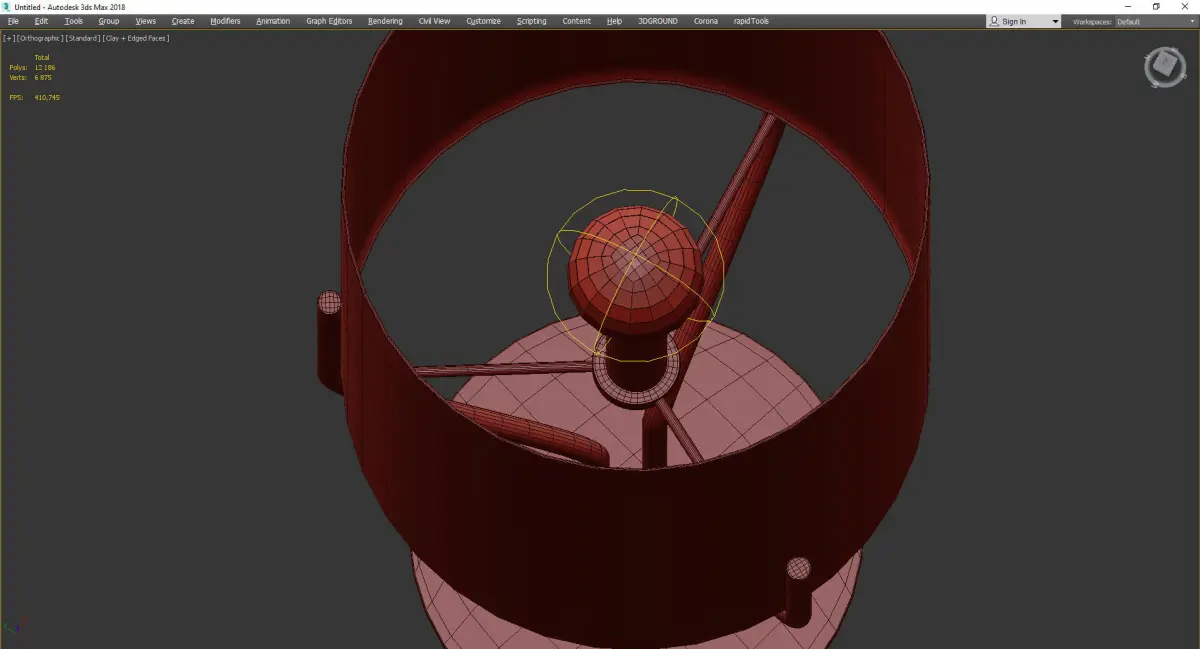Open the Create menu
This screenshot has height=649, width=1200.
(x=183, y=21)
